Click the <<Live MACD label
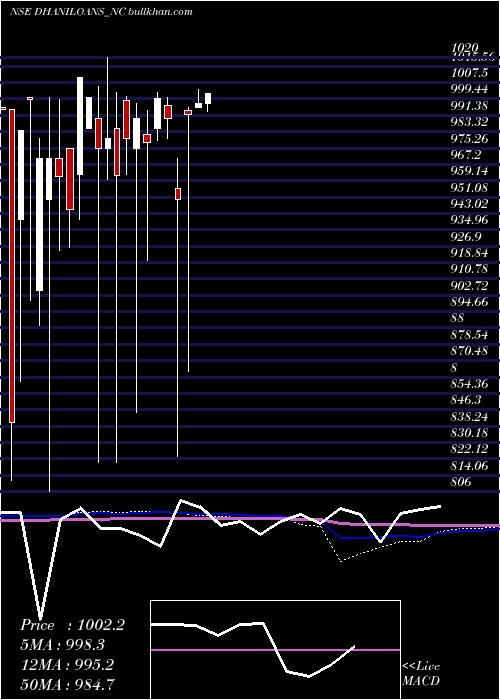This screenshot has height=700, width=500. click(x=421, y=674)
